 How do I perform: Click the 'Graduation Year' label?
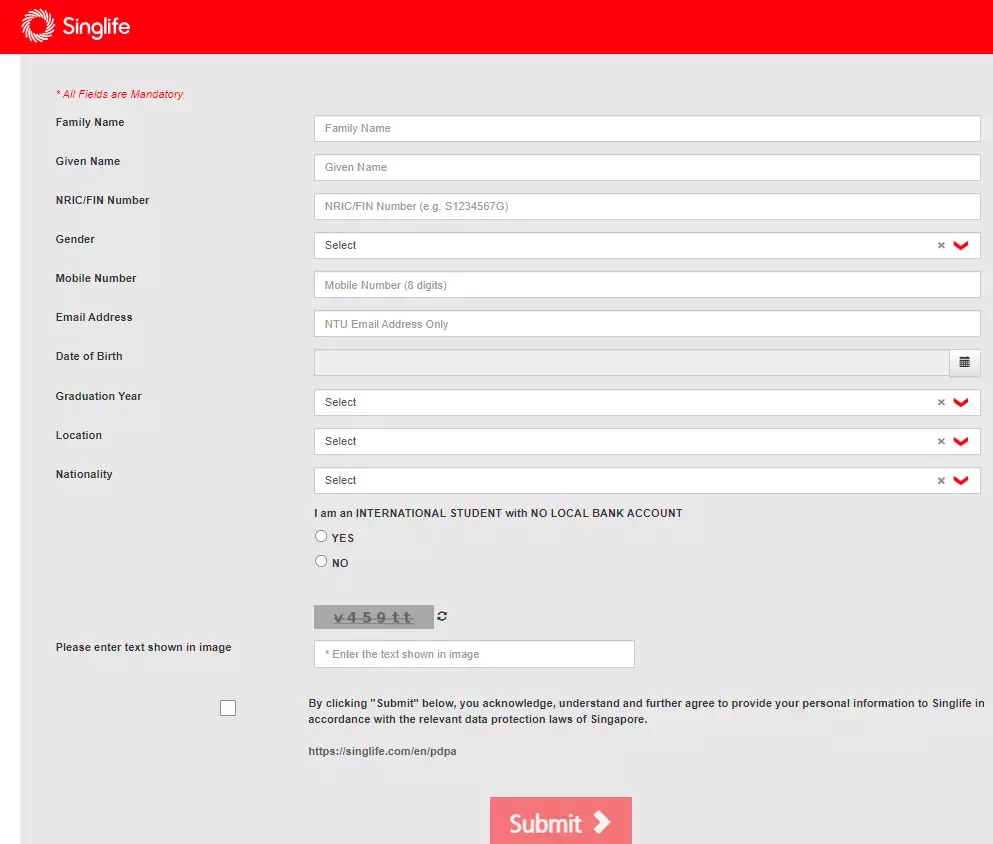(99, 396)
